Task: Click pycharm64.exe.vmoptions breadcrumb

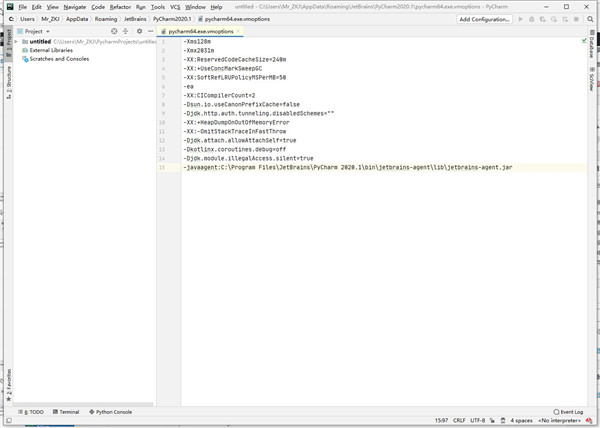Action: click(x=233, y=19)
